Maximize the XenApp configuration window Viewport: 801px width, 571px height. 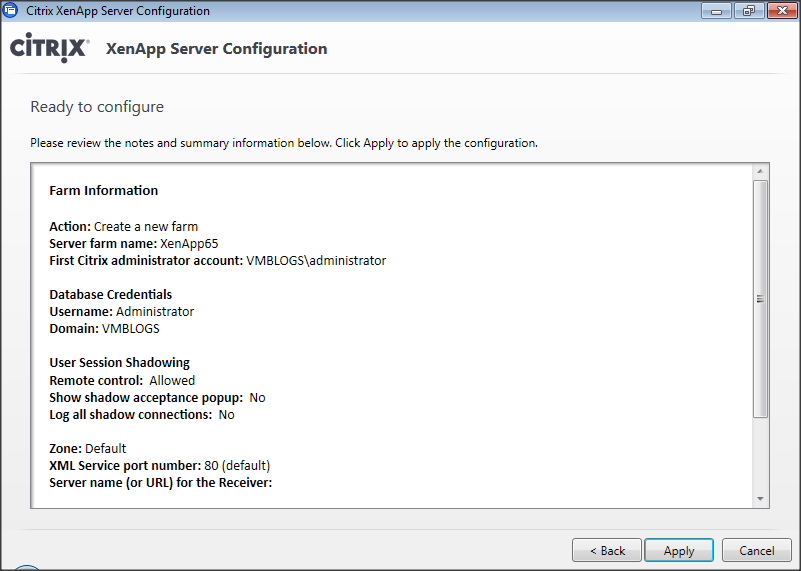[746, 11]
